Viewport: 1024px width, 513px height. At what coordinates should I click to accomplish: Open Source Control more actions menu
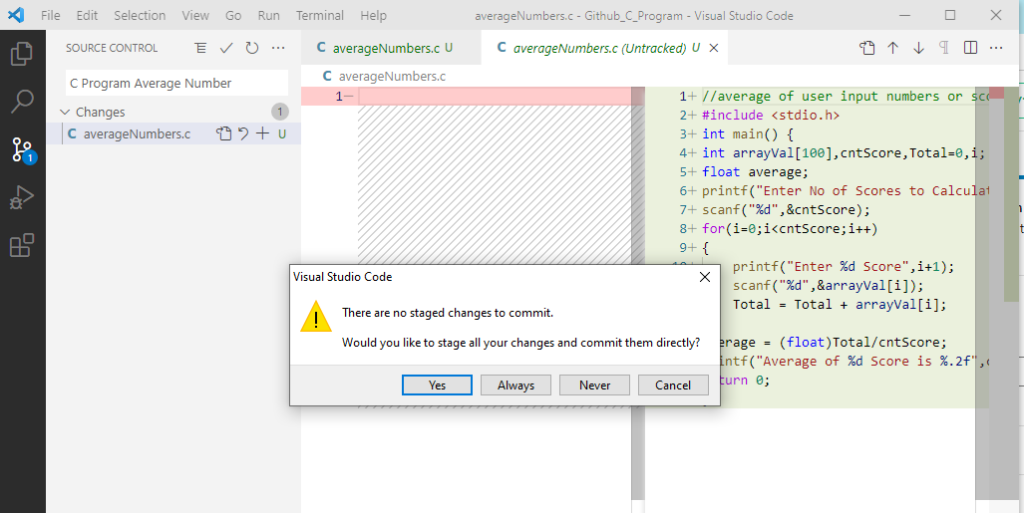click(x=278, y=48)
